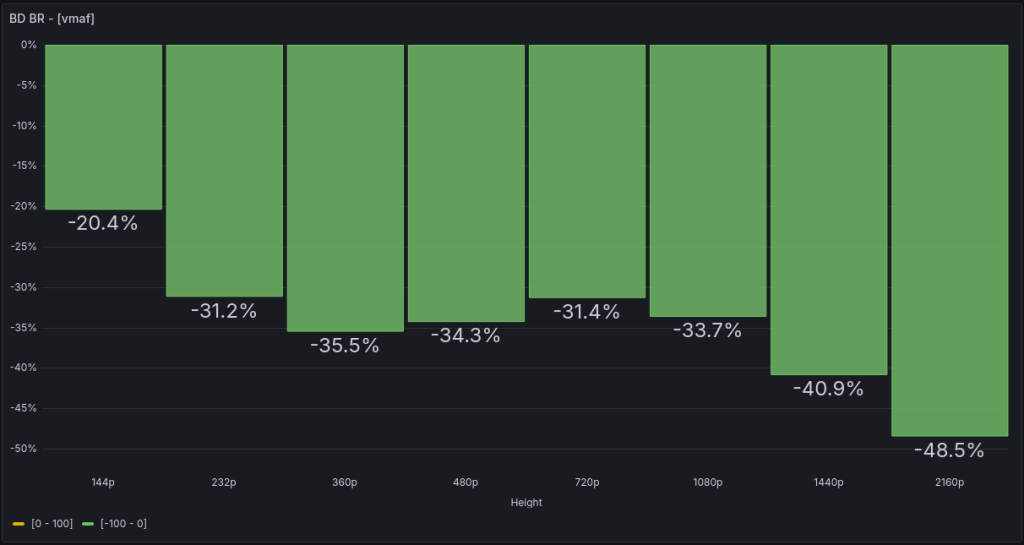Toggle the [-100 - 0] legend series label
The width and height of the screenshot is (1024, 545).
[x=123, y=524]
